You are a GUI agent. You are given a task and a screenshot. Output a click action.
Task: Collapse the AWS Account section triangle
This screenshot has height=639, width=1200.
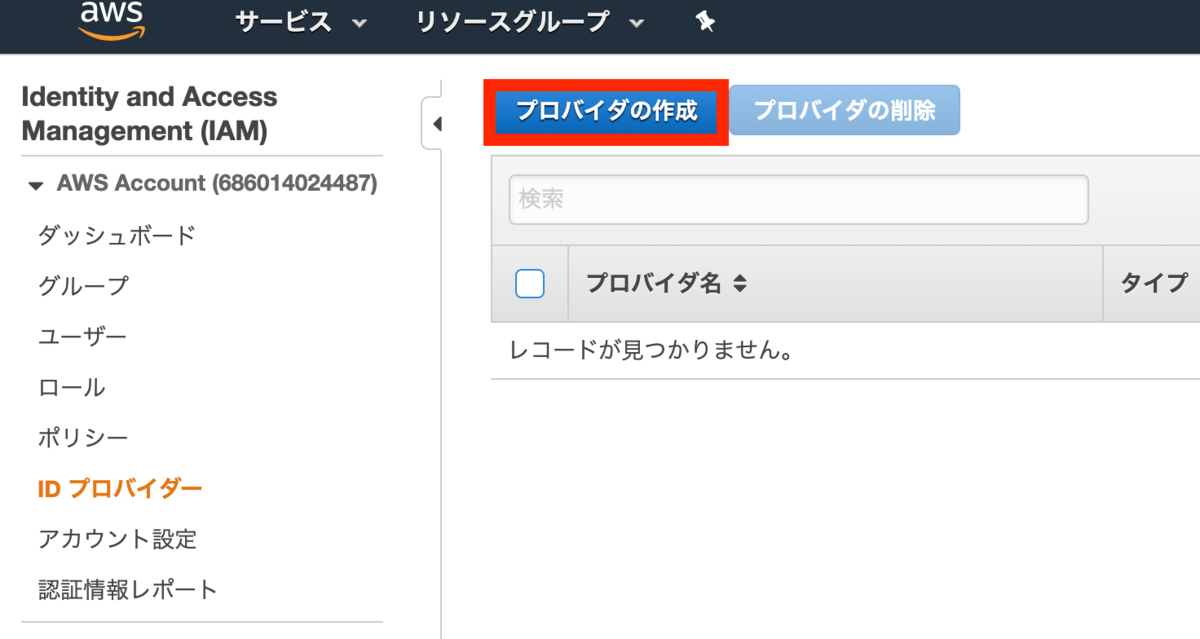(x=37, y=186)
